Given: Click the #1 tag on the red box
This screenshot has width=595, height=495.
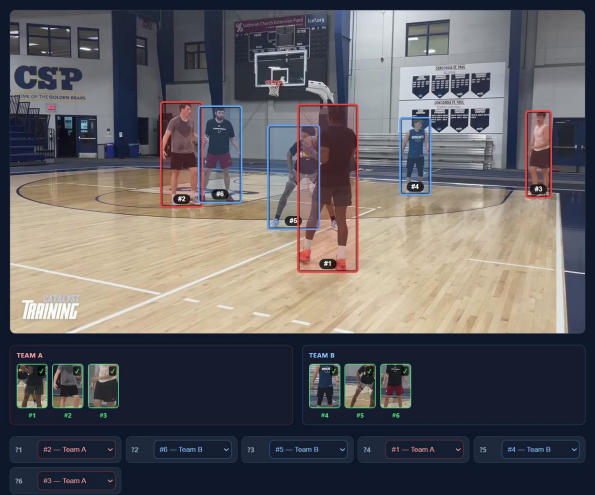Looking at the screenshot, I should tap(328, 263).
